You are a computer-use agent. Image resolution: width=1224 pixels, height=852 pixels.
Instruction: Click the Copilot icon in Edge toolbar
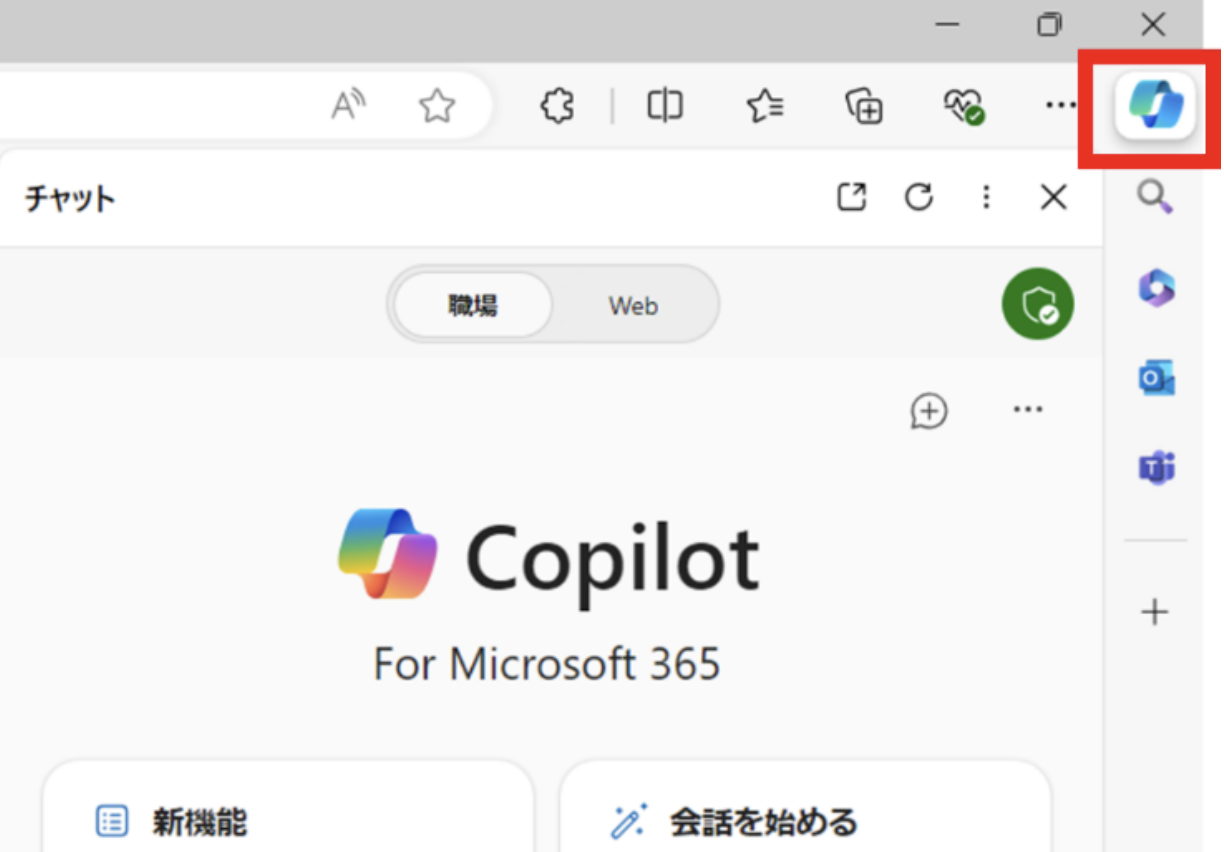click(1155, 105)
